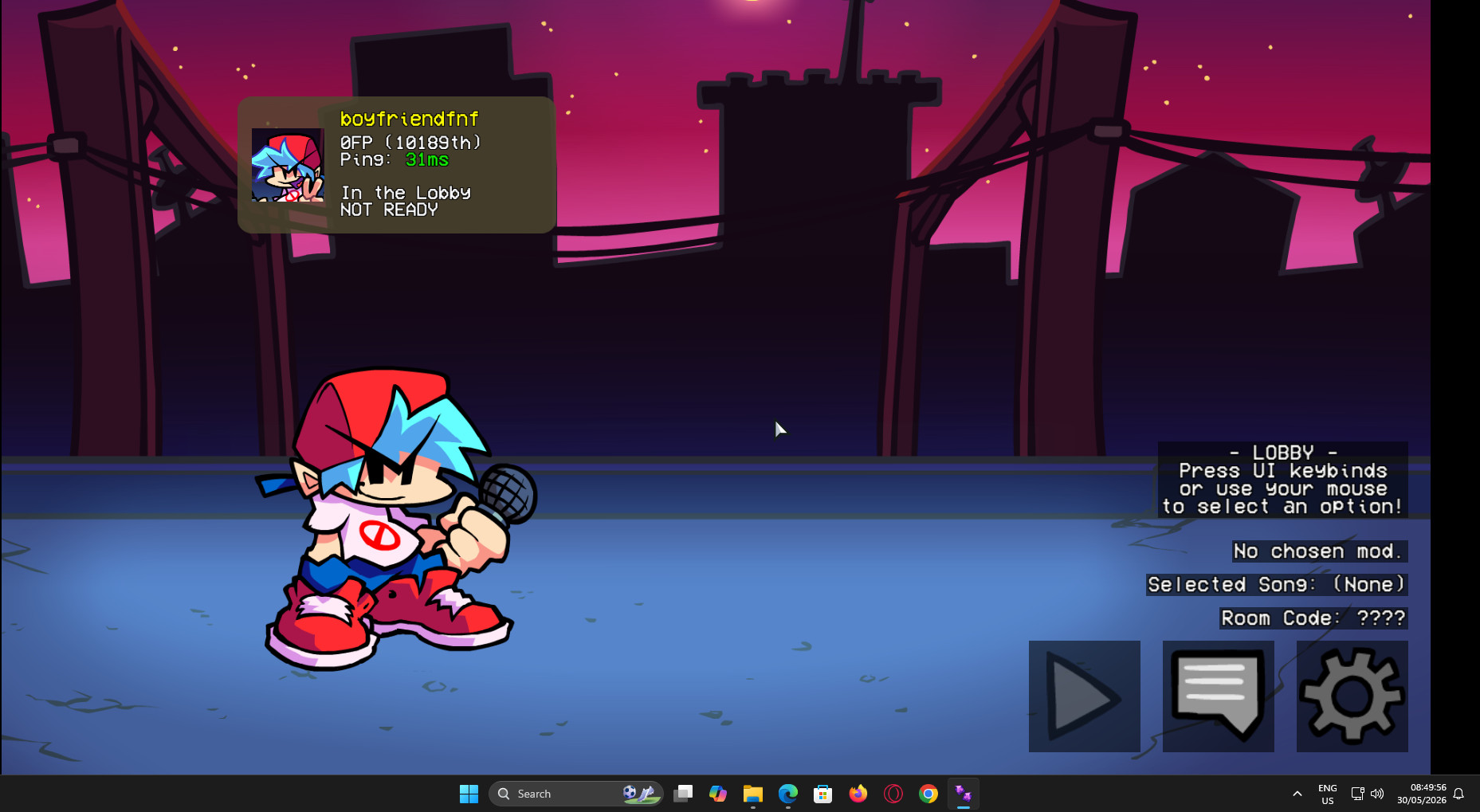Click the 'NOT READY' status text

click(389, 210)
